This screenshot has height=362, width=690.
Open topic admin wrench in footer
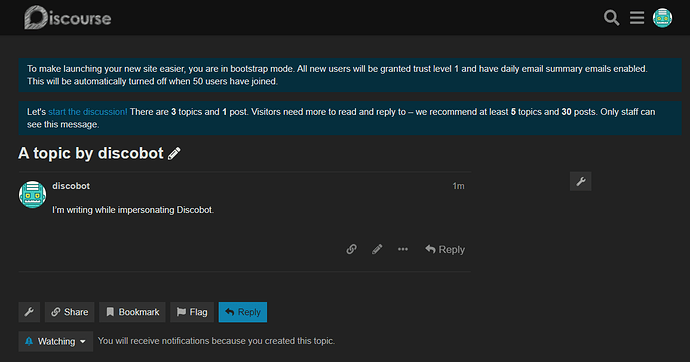coord(29,312)
